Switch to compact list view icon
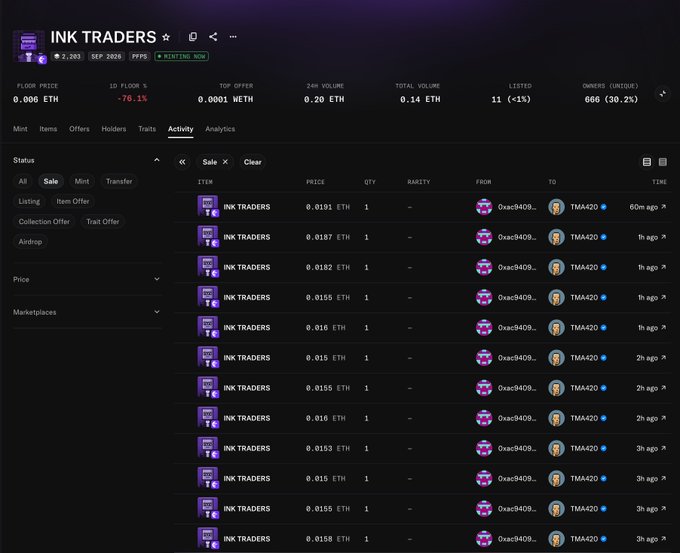Viewport: 680px width, 553px height. [x=663, y=162]
